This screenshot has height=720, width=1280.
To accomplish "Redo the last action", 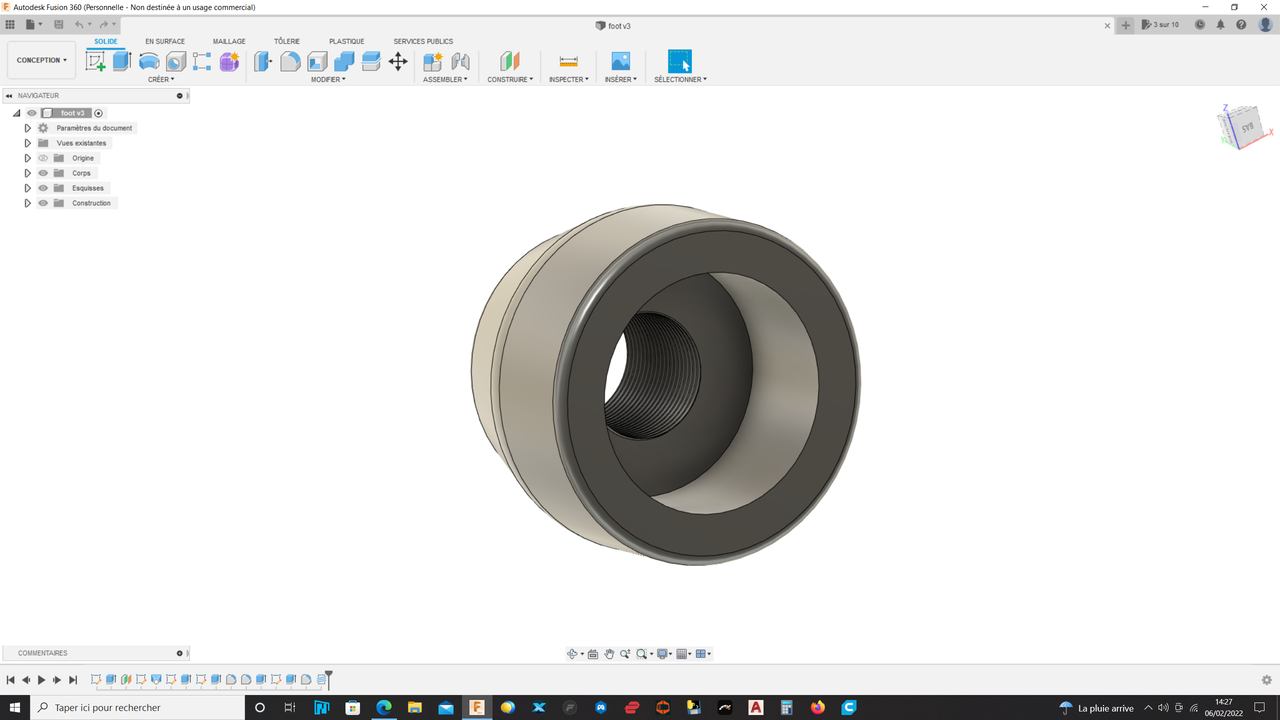I will point(103,24).
